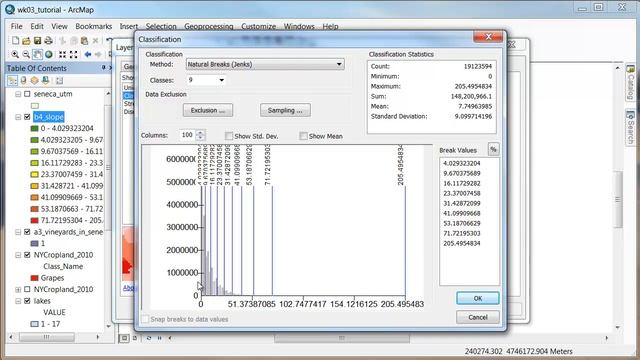Image resolution: width=640 pixels, height=360 pixels.
Task: Toggle visibility of a3_vineyards_in_sene layer
Action: tap(27, 232)
